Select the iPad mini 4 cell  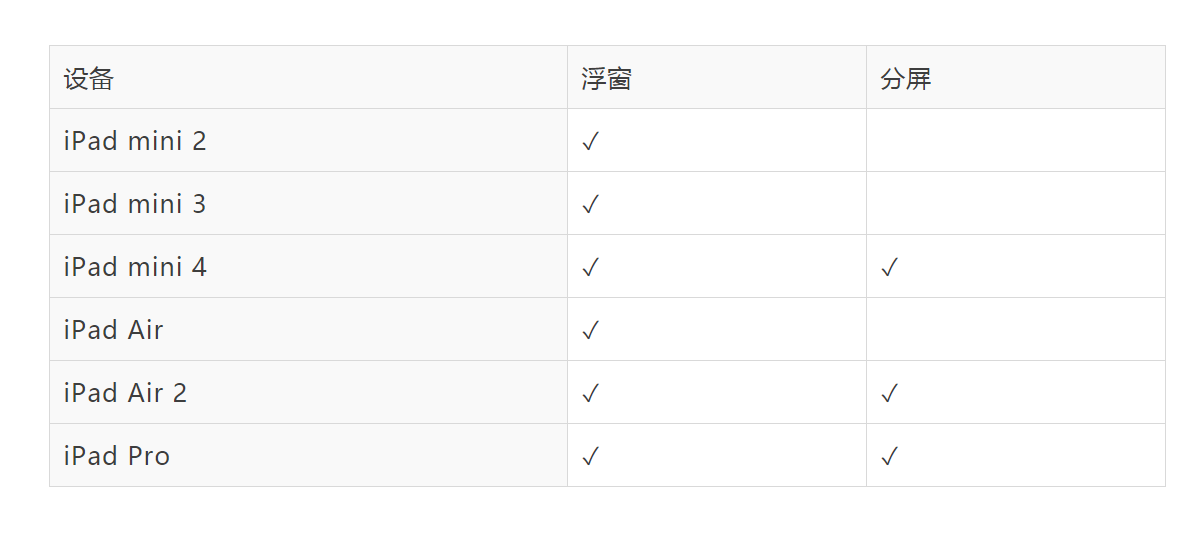click(x=135, y=267)
